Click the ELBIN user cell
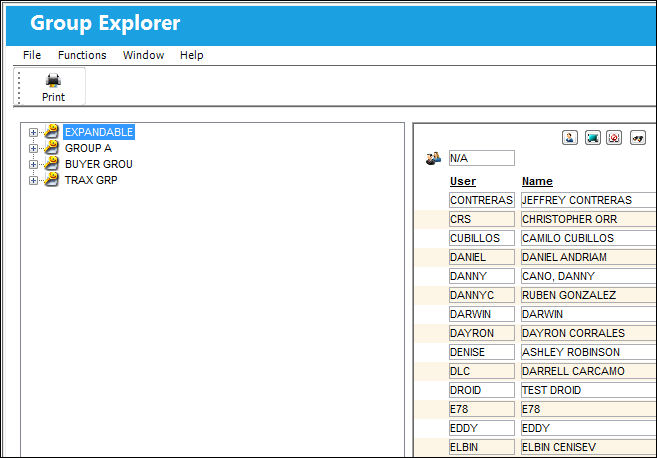This screenshot has height=458, width=657. (482, 447)
